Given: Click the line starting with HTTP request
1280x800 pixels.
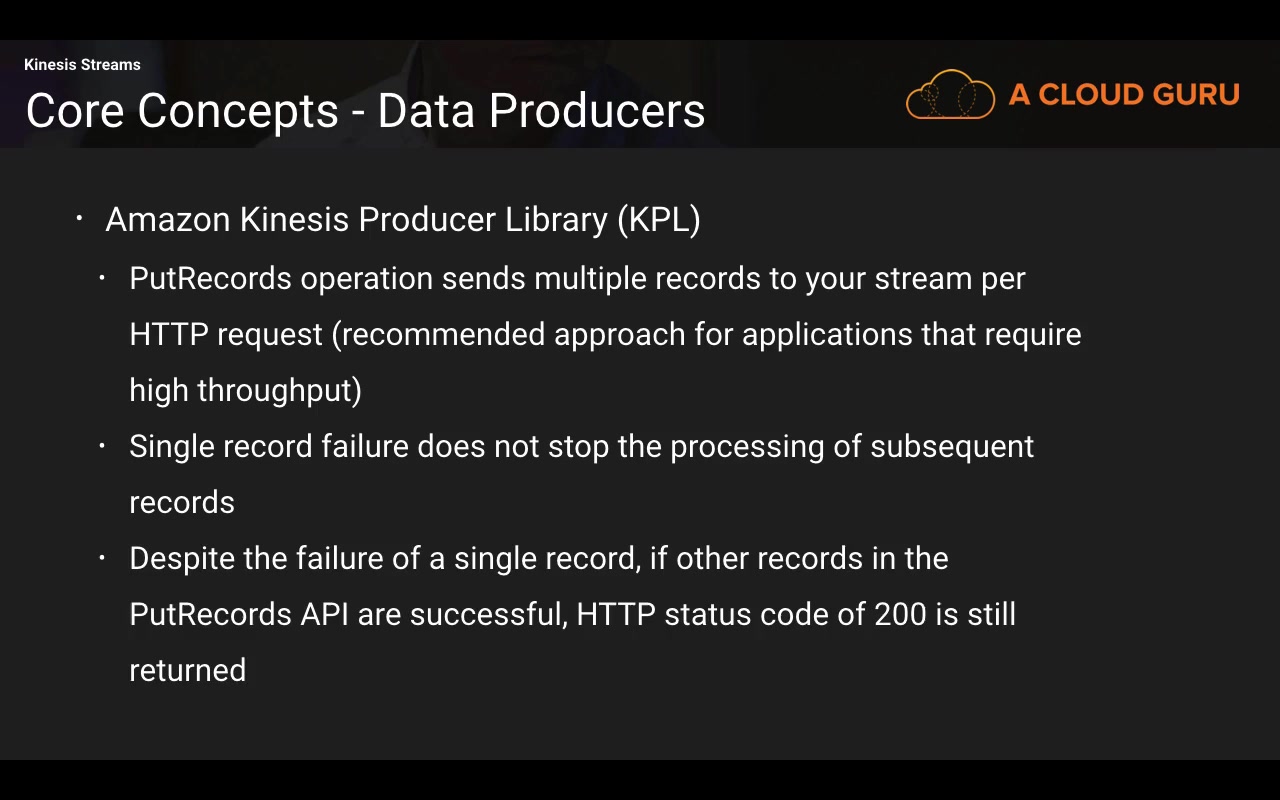Looking at the screenshot, I should (x=605, y=334).
